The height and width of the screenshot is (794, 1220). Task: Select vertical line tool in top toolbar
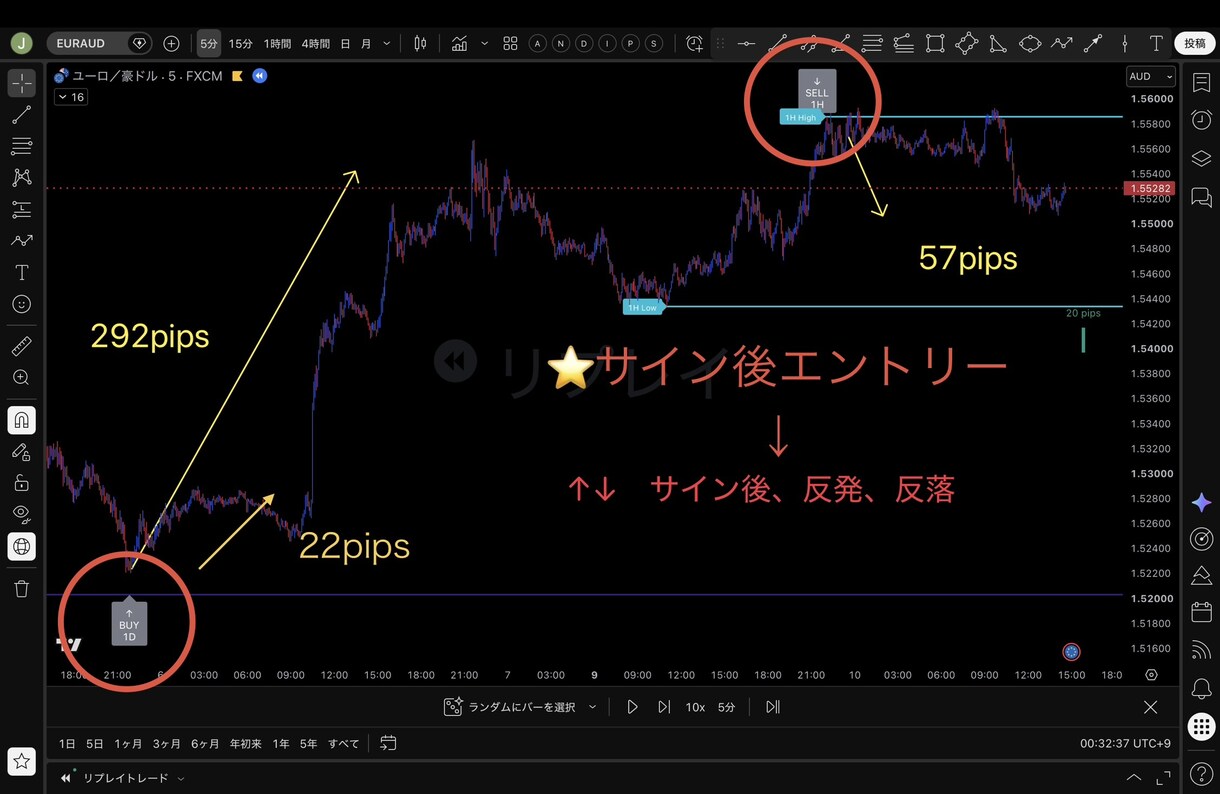pos(1125,43)
